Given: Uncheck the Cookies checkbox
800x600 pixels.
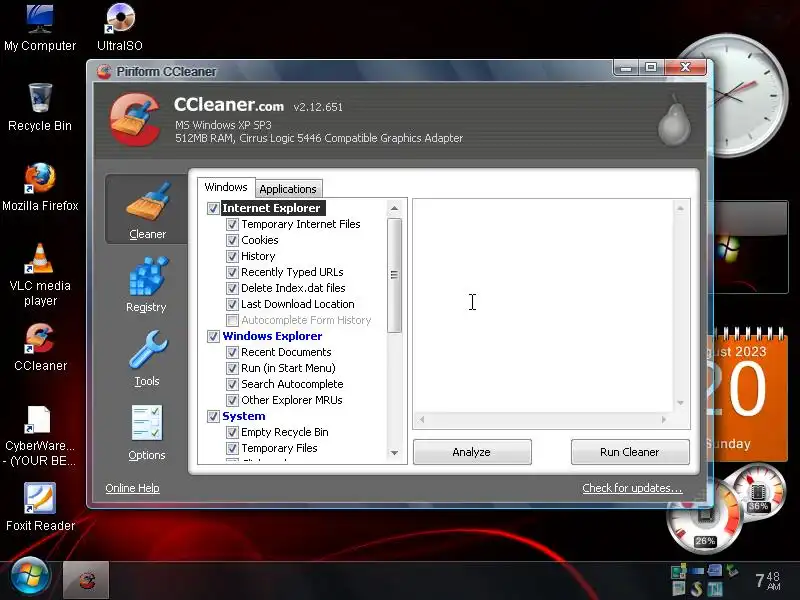Looking at the screenshot, I should (x=232, y=240).
